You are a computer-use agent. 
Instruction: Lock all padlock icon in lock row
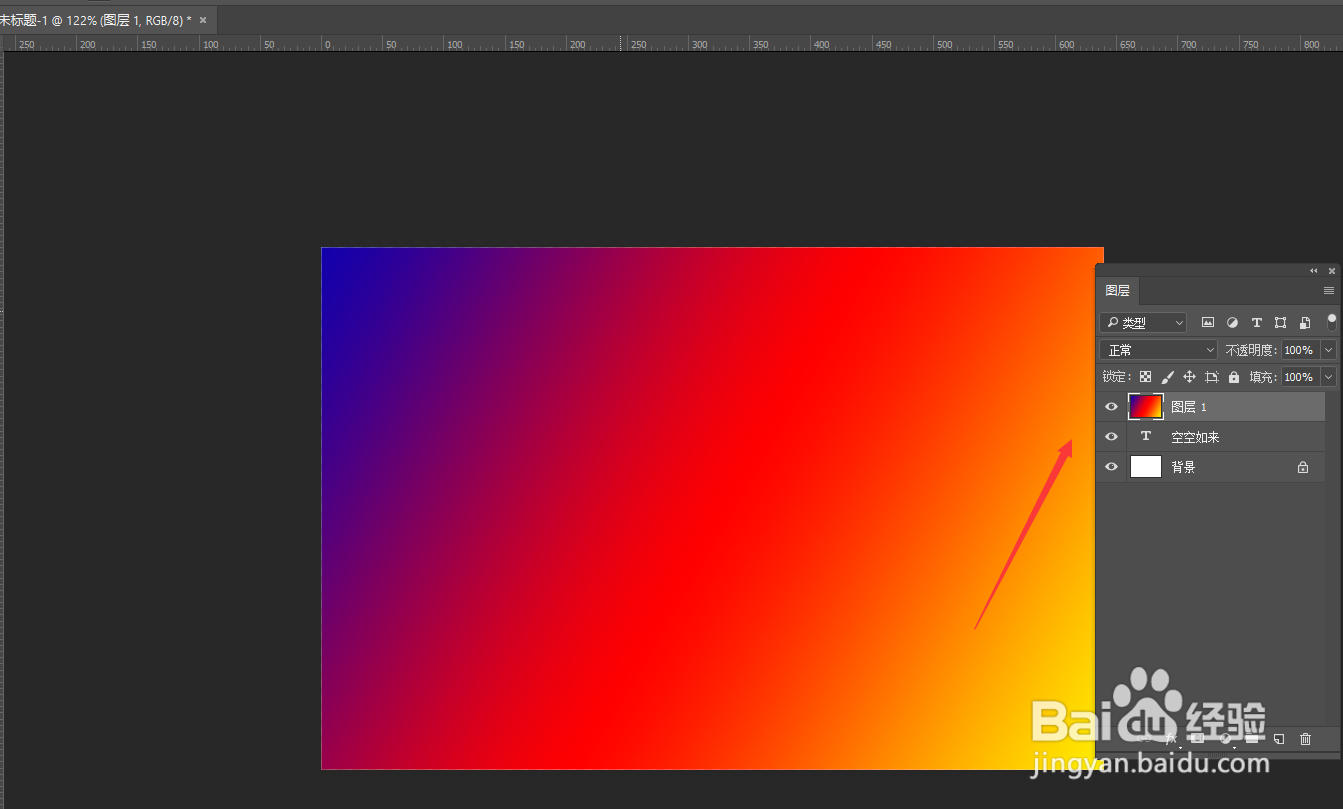[x=1233, y=377]
